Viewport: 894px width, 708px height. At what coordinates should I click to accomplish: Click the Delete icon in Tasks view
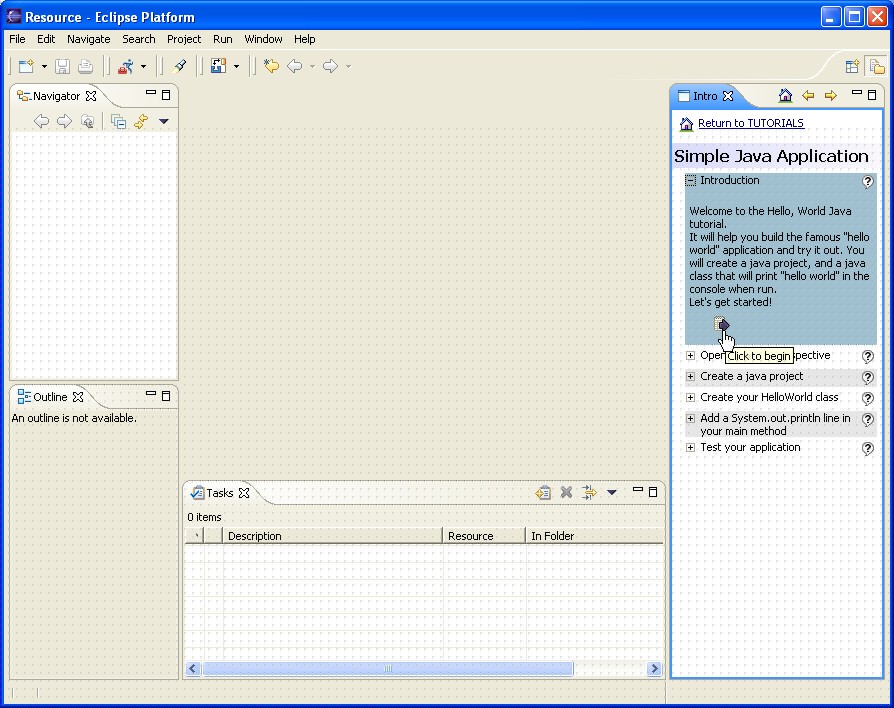(566, 493)
